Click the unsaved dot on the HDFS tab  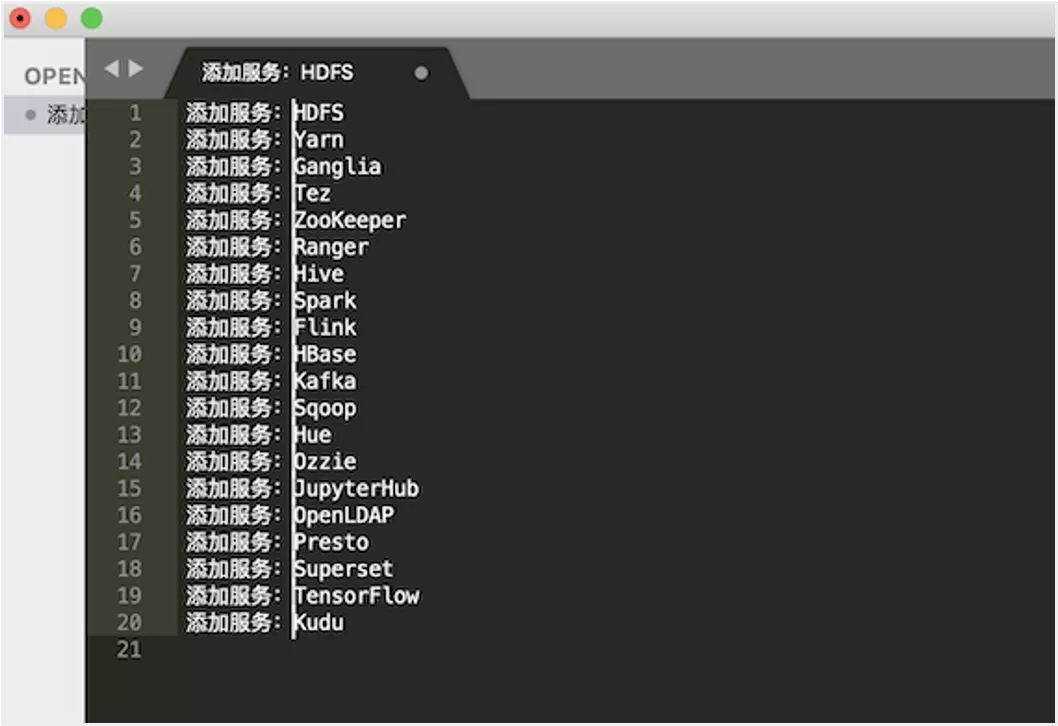[421, 73]
